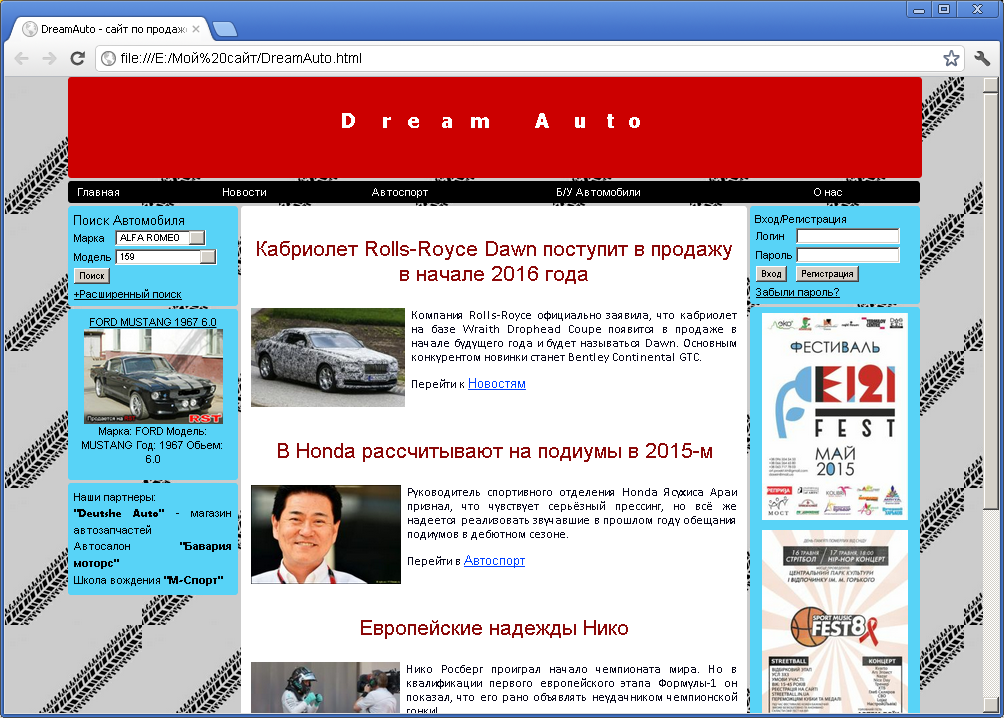Image resolution: width=1004 pixels, height=718 pixels.
Task: Follow the Новостям link
Action: 496,383
